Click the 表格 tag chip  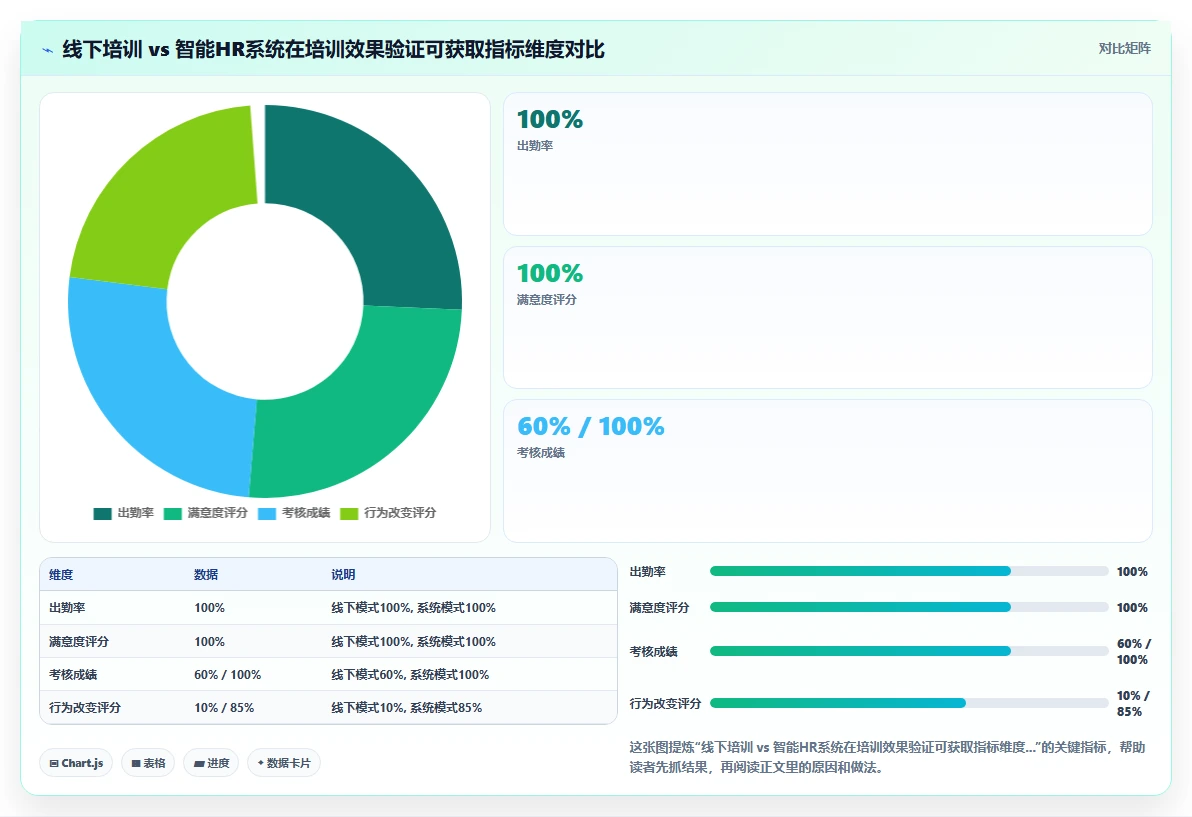[148, 763]
